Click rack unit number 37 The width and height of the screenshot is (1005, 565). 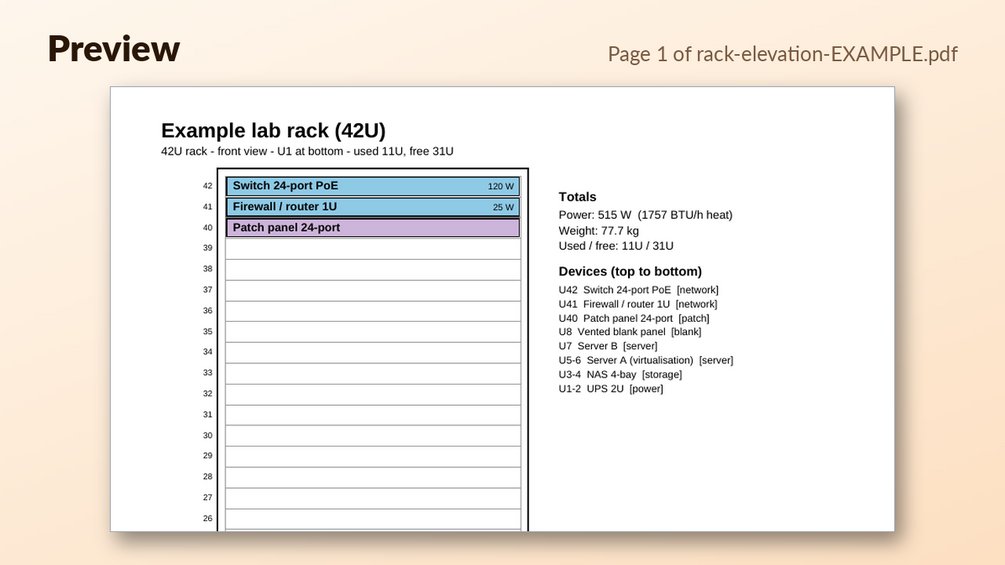click(x=208, y=290)
